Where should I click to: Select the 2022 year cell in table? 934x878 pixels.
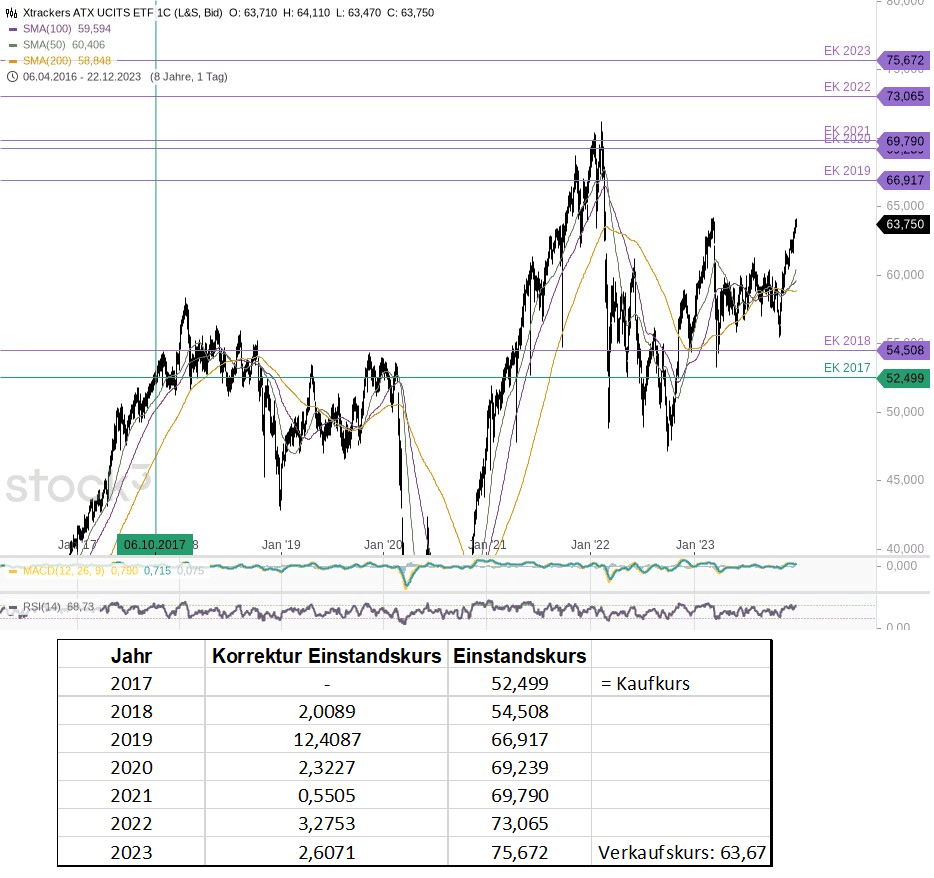coord(132,823)
